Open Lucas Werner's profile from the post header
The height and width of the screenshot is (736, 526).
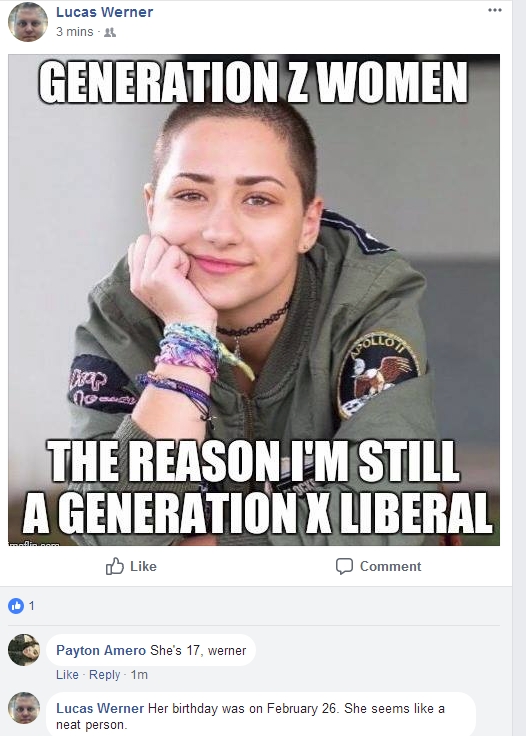pos(104,12)
